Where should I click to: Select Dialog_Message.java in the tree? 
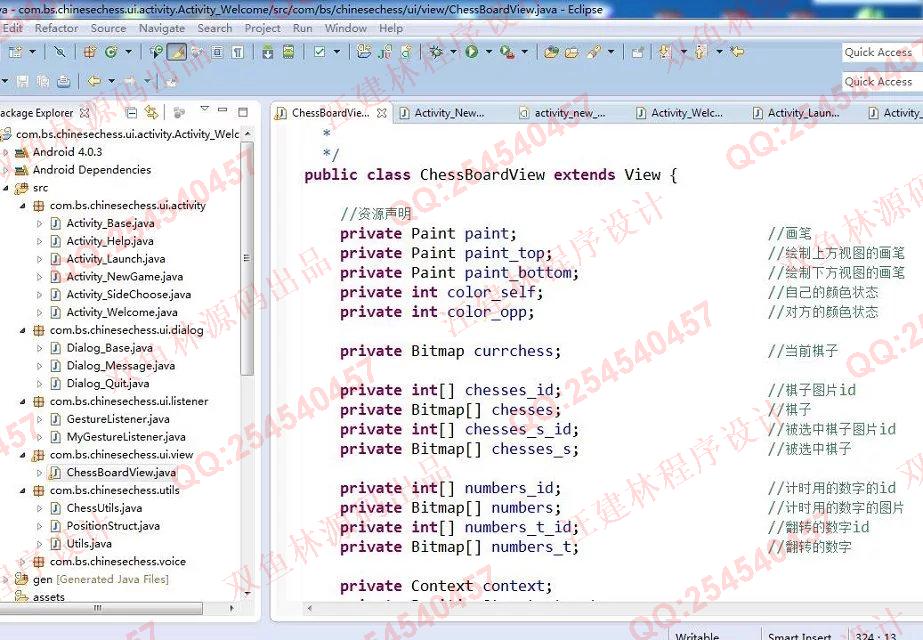coord(121,366)
